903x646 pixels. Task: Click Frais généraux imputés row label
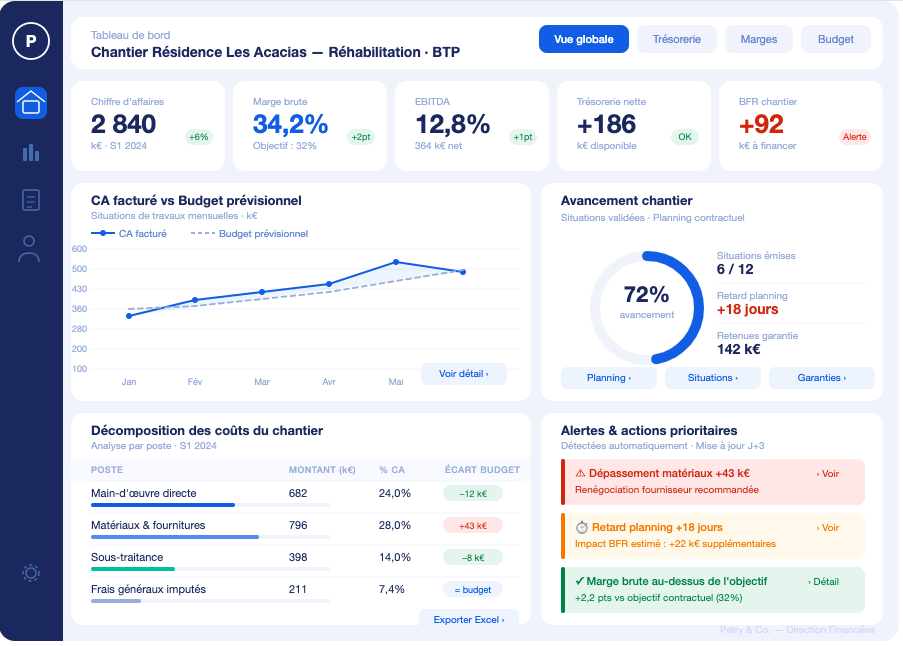148,589
